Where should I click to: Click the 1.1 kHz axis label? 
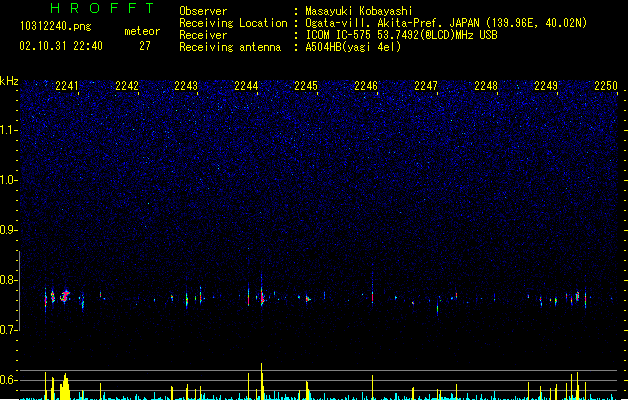[x=9, y=130]
